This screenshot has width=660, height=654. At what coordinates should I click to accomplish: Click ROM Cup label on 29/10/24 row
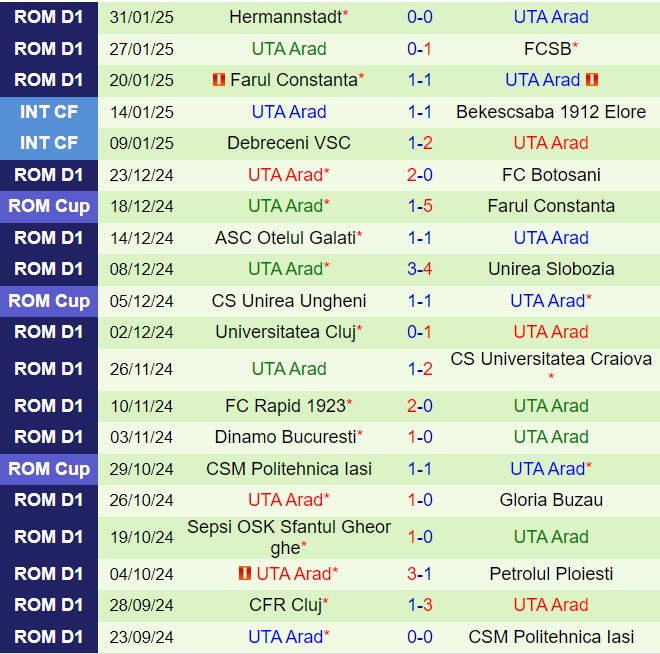pos(49,469)
